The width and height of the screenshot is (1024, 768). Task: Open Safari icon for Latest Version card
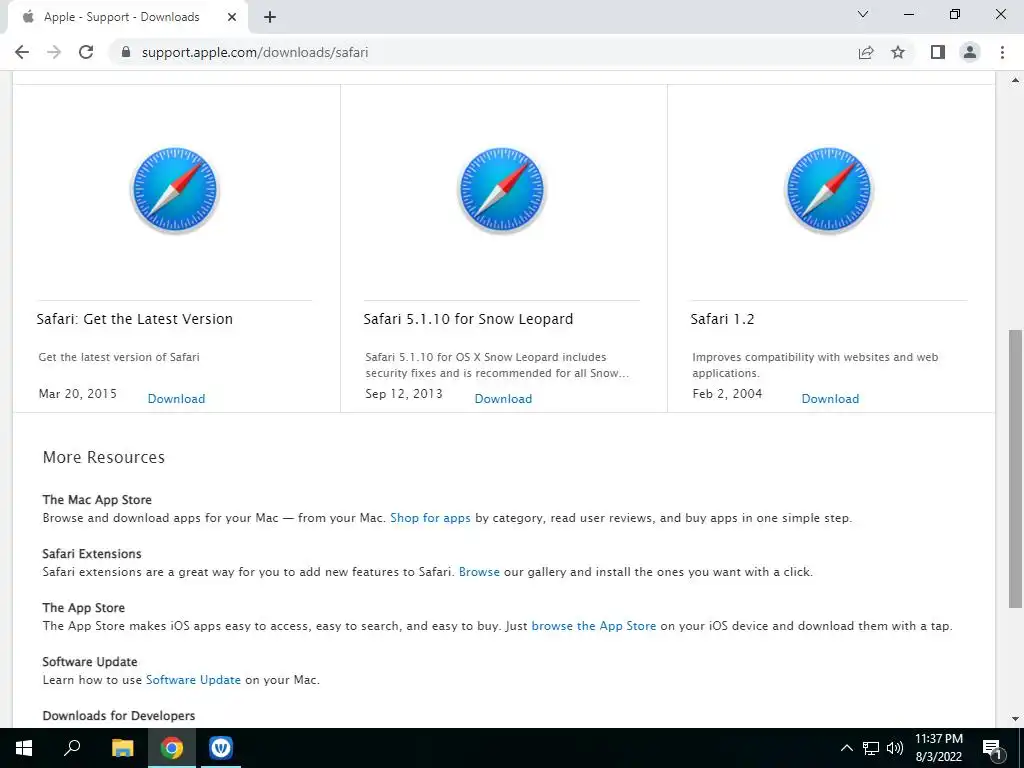click(175, 191)
